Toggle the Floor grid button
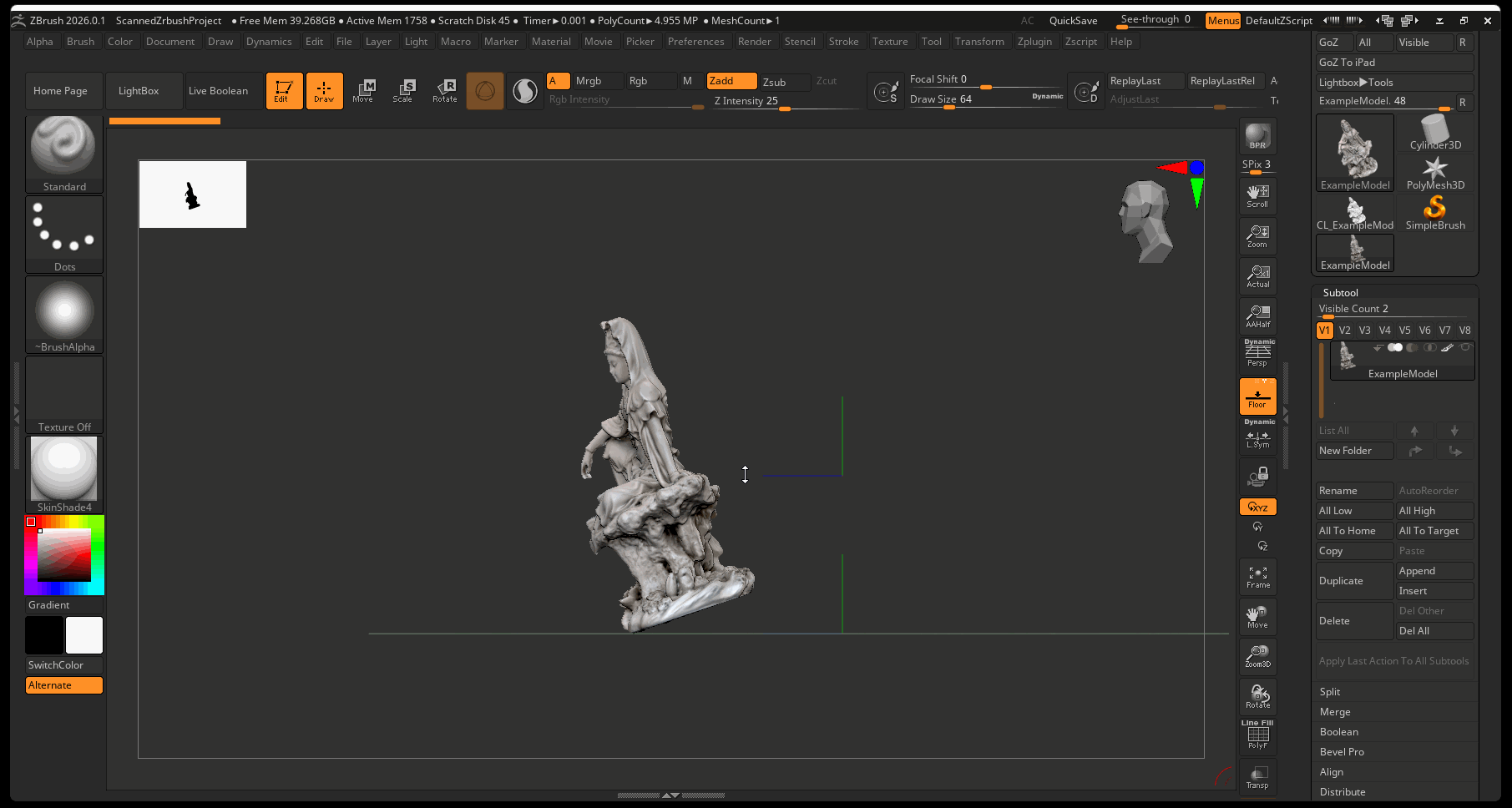Screen dimensions: 1512x808 tap(1257, 396)
